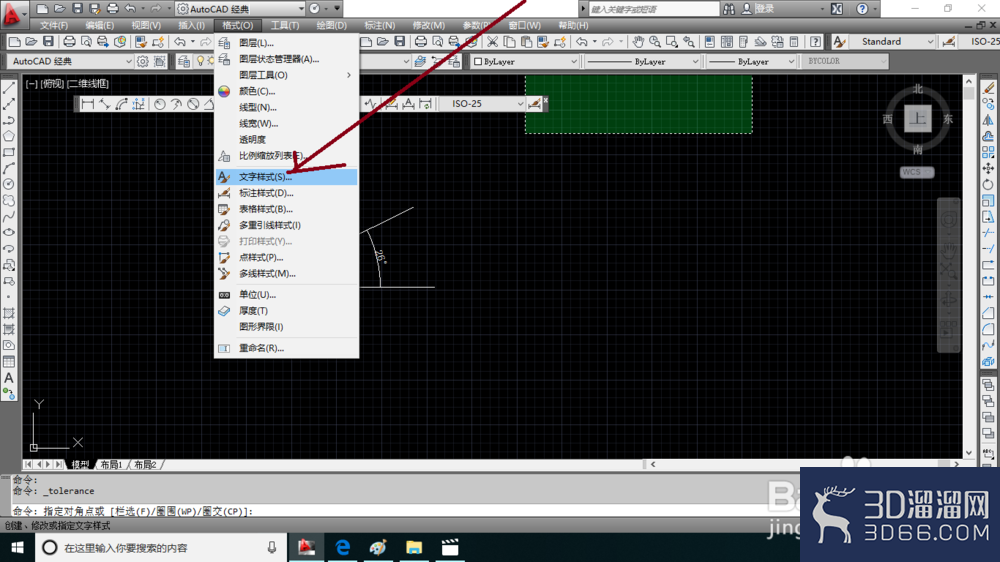The image size is (1000, 562).
Task: Click the Cut scissors icon
Action: [x=492, y=41]
